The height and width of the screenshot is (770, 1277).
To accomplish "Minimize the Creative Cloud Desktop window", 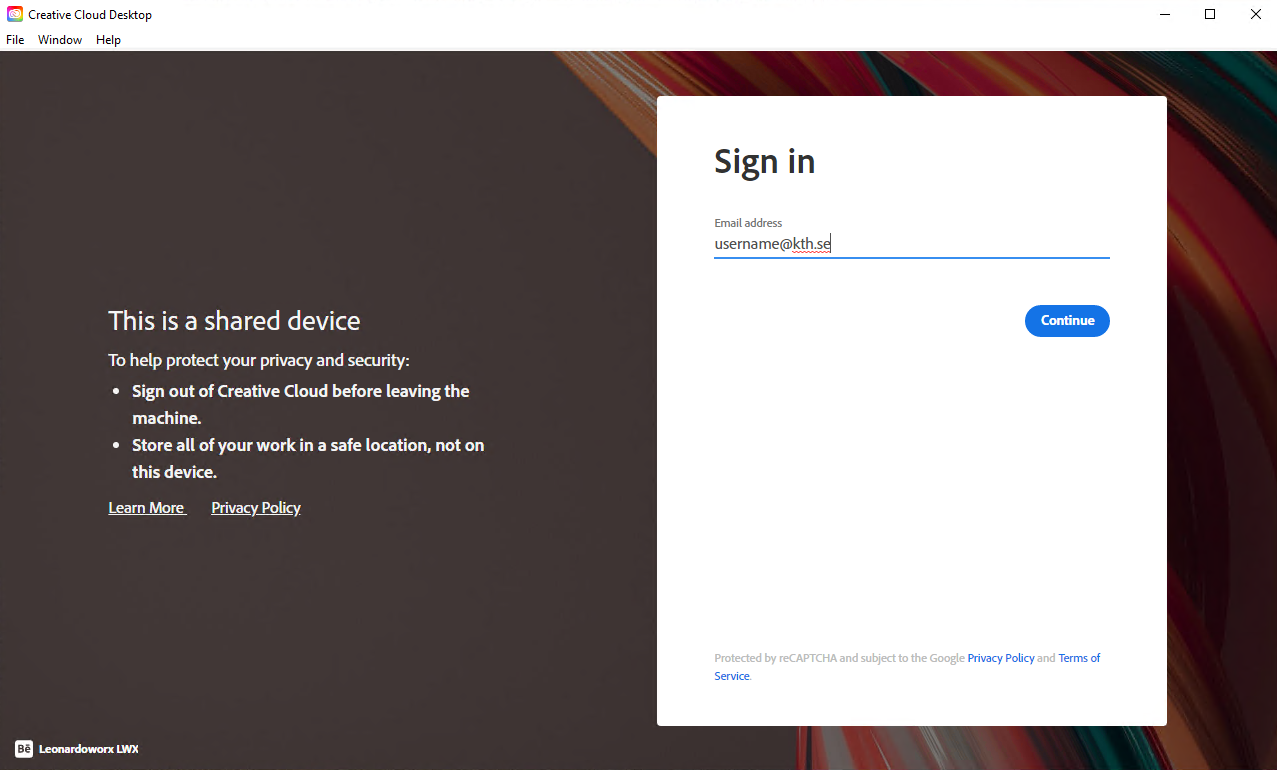I will (1164, 15).
